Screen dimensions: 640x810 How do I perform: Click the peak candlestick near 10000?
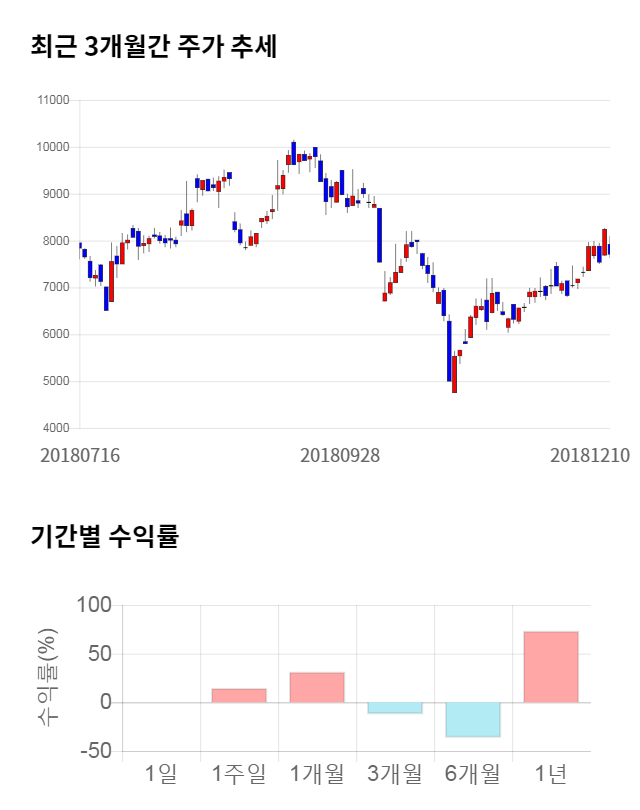point(293,150)
